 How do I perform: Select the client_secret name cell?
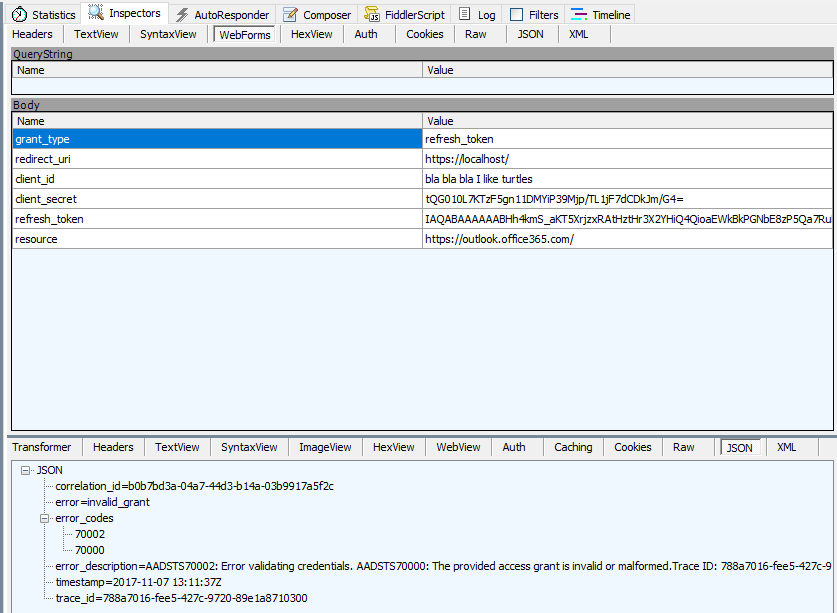(217, 199)
